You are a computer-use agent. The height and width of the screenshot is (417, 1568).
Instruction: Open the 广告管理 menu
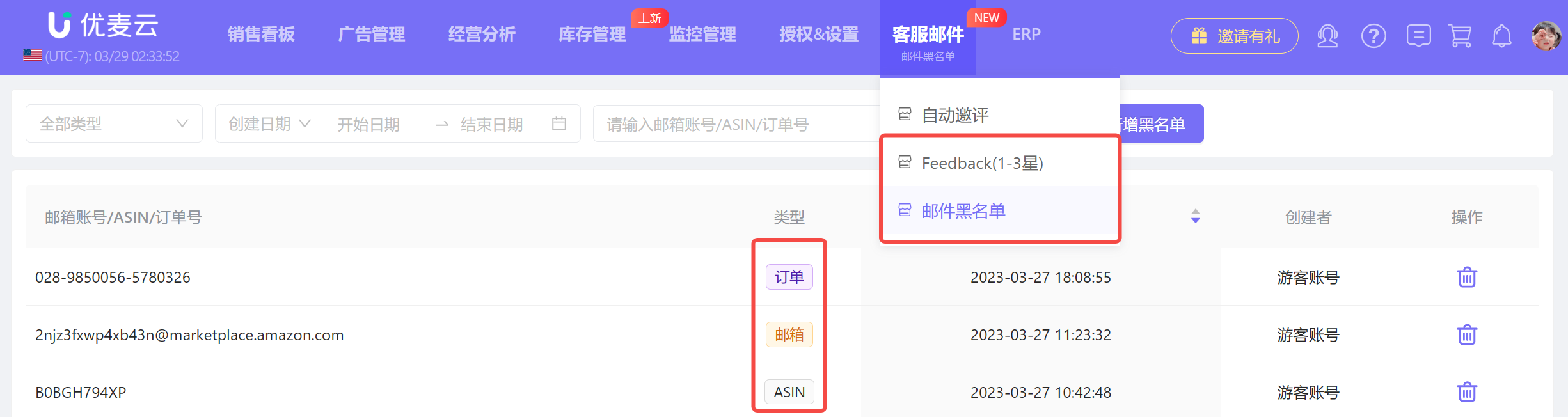pyautogui.click(x=371, y=34)
